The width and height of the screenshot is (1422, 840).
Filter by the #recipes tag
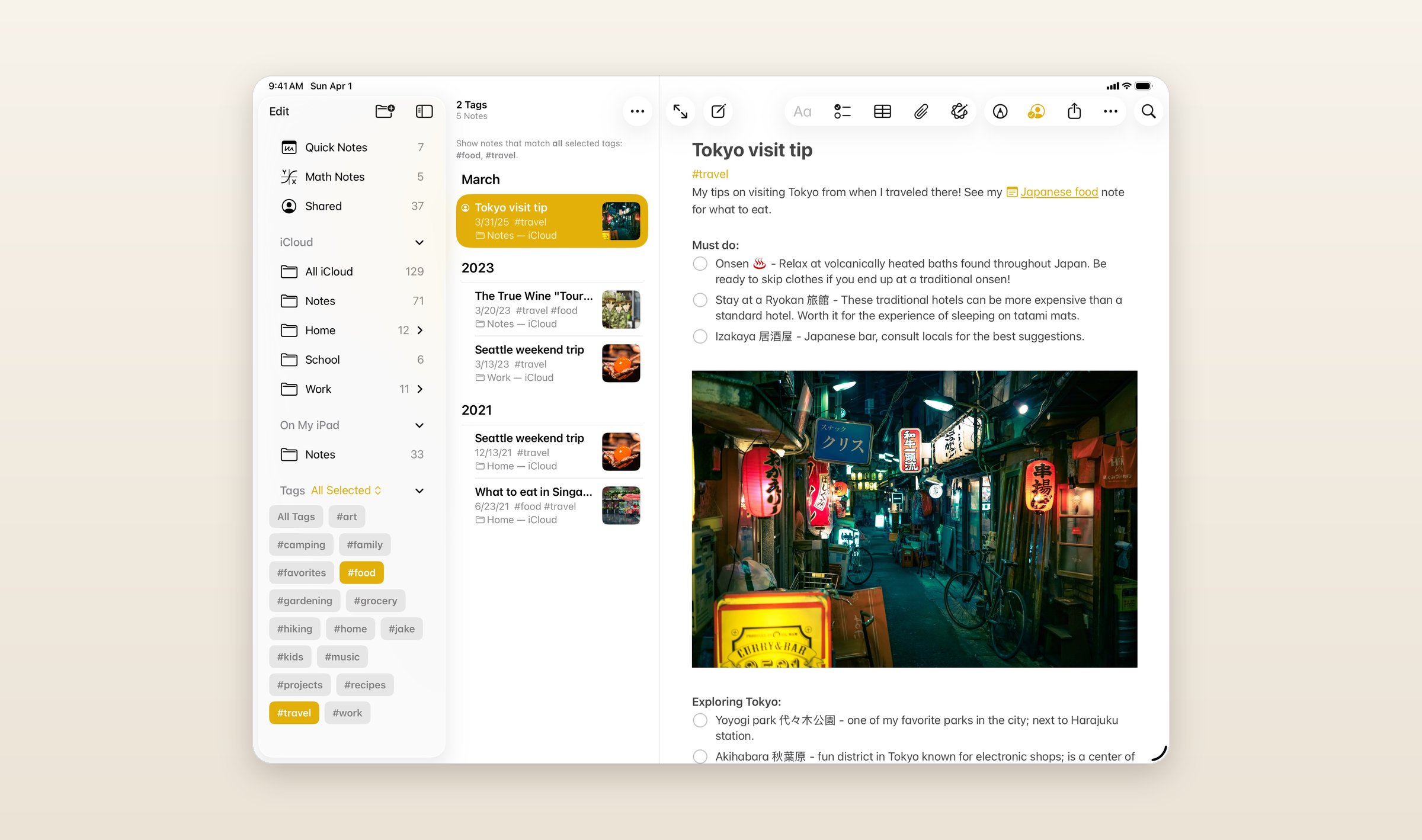click(365, 685)
